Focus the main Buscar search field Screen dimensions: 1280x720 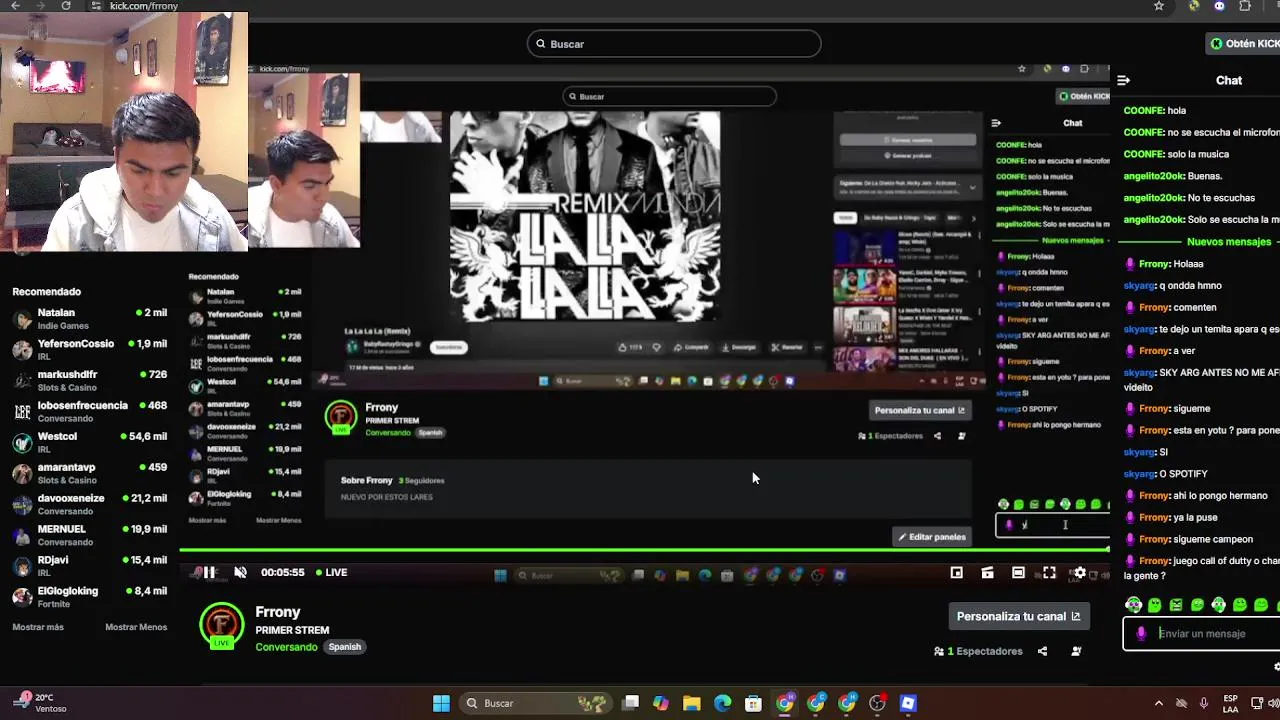coord(674,44)
